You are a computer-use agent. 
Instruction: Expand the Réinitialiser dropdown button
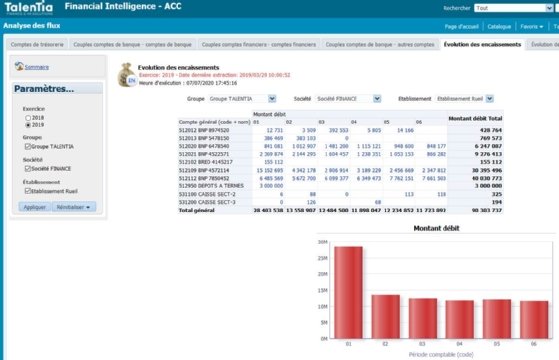coord(74,207)
